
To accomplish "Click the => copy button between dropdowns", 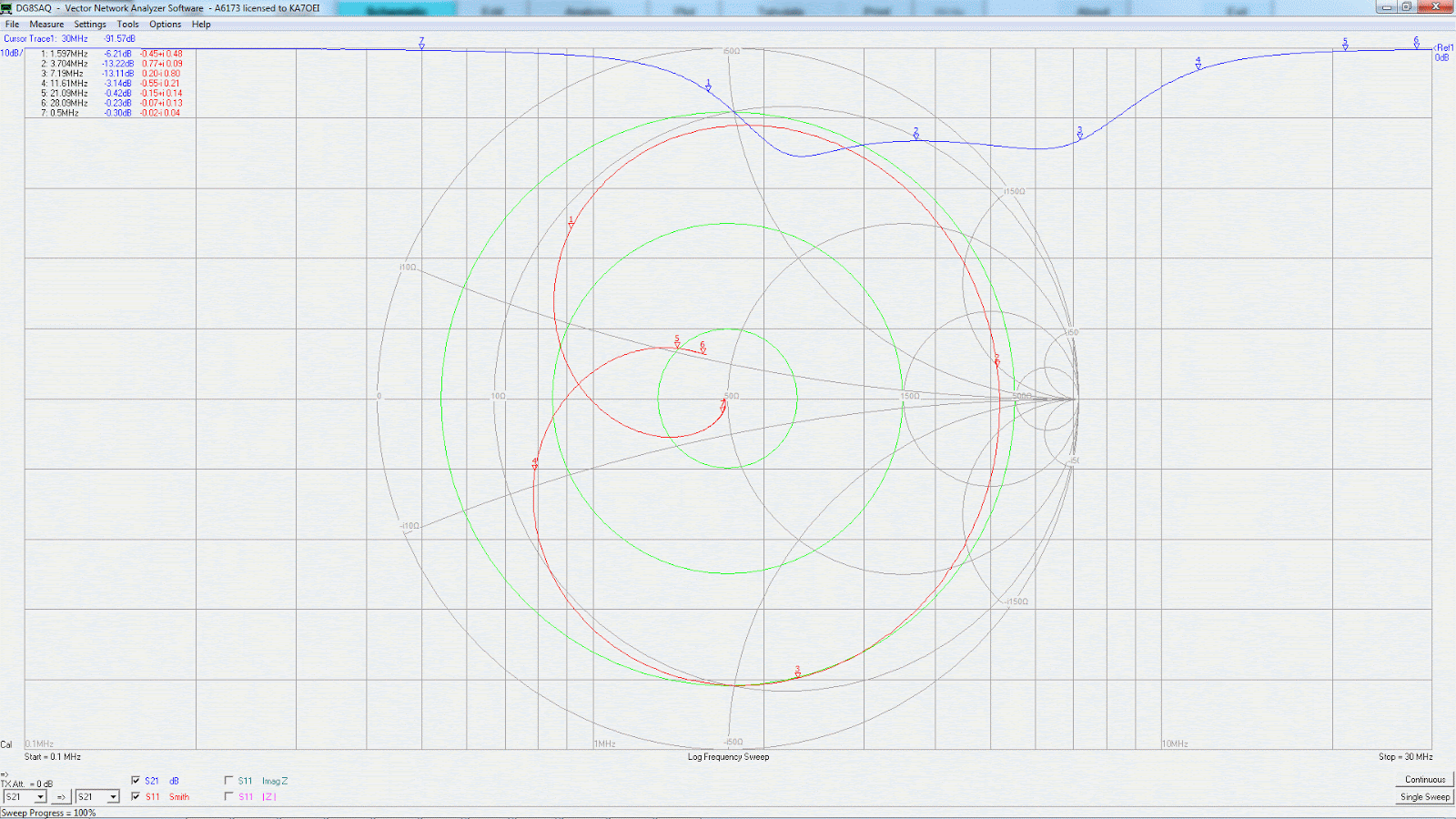I will 61,796.
